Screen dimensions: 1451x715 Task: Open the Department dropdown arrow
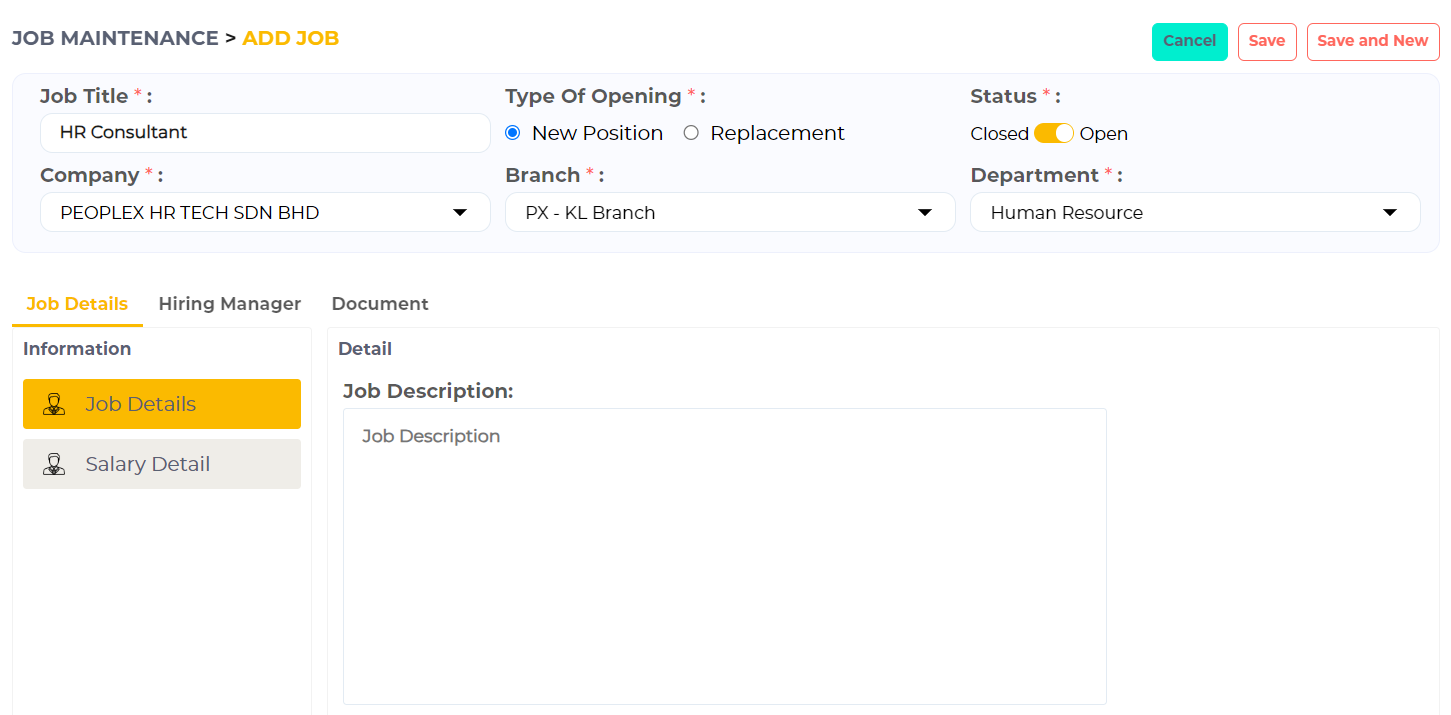click(1389, 212)
